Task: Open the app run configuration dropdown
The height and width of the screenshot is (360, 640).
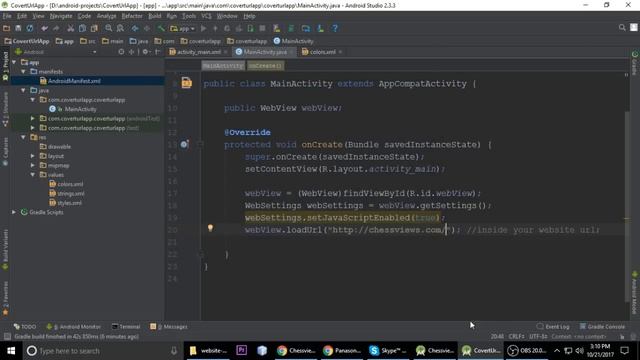Action: (182, 29)
